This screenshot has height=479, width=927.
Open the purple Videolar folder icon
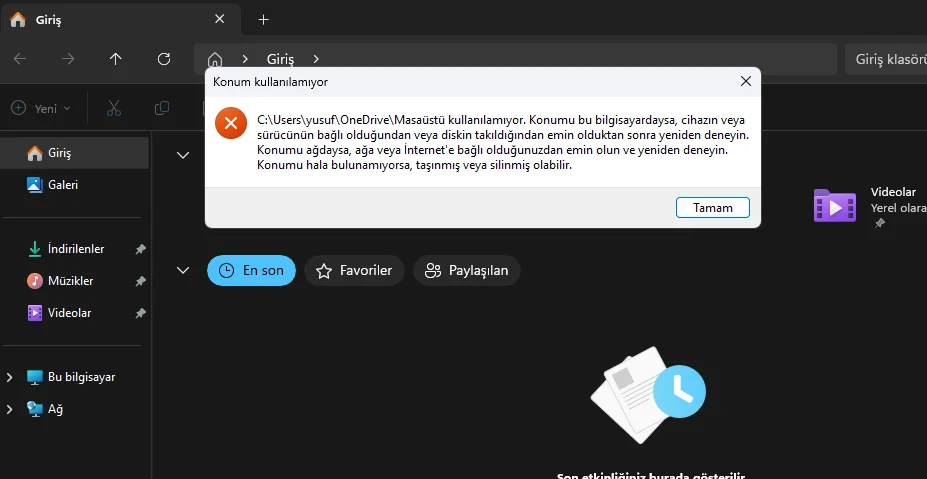pyautogui.click(x=835, y=205)
